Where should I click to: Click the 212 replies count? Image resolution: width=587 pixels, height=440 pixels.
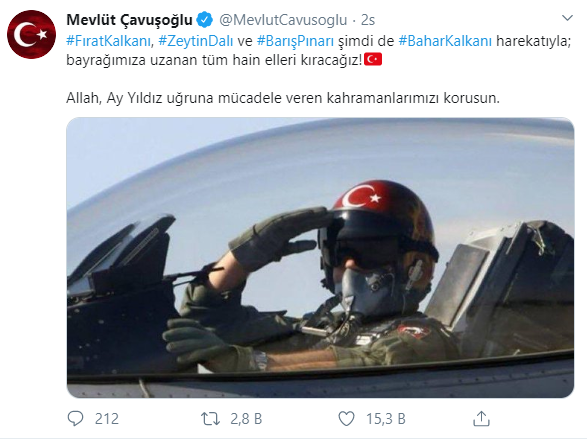[x=107, y=419]
